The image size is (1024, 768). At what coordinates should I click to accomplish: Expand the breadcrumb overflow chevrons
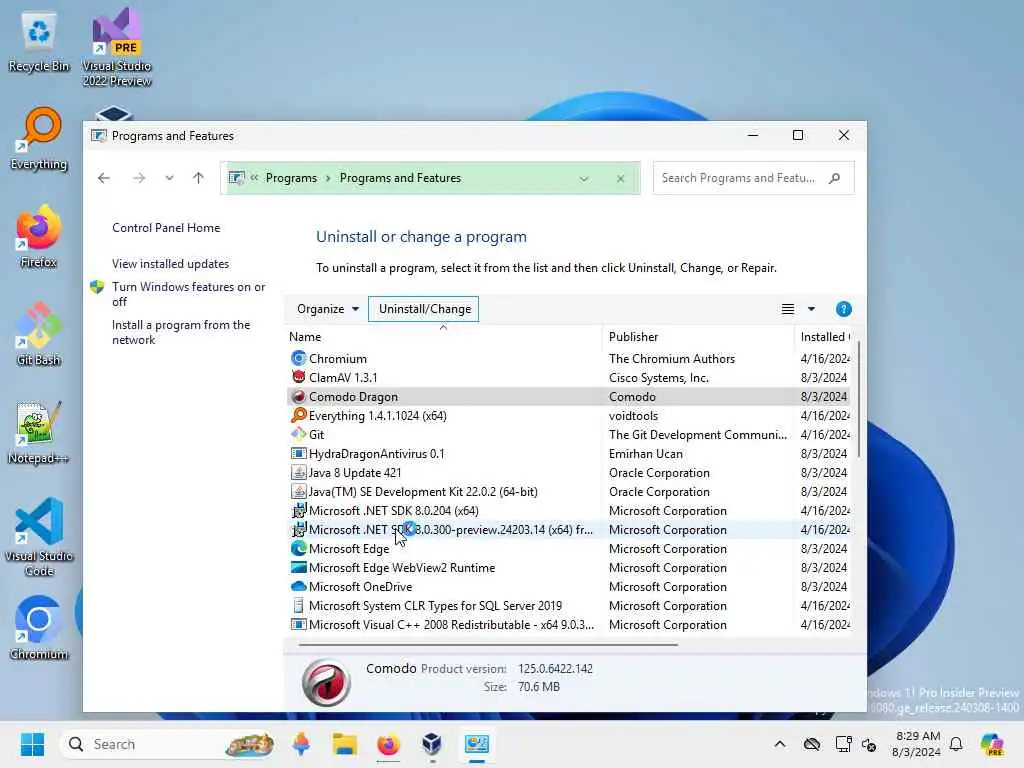(x=254, y=178)
